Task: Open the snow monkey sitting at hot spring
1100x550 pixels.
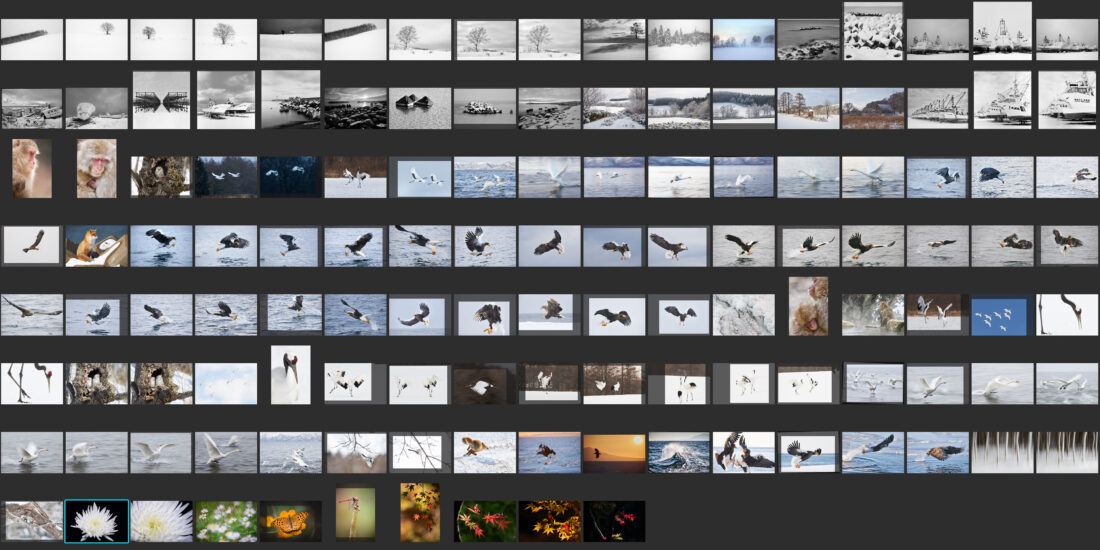Action: (x=873, y=314)
